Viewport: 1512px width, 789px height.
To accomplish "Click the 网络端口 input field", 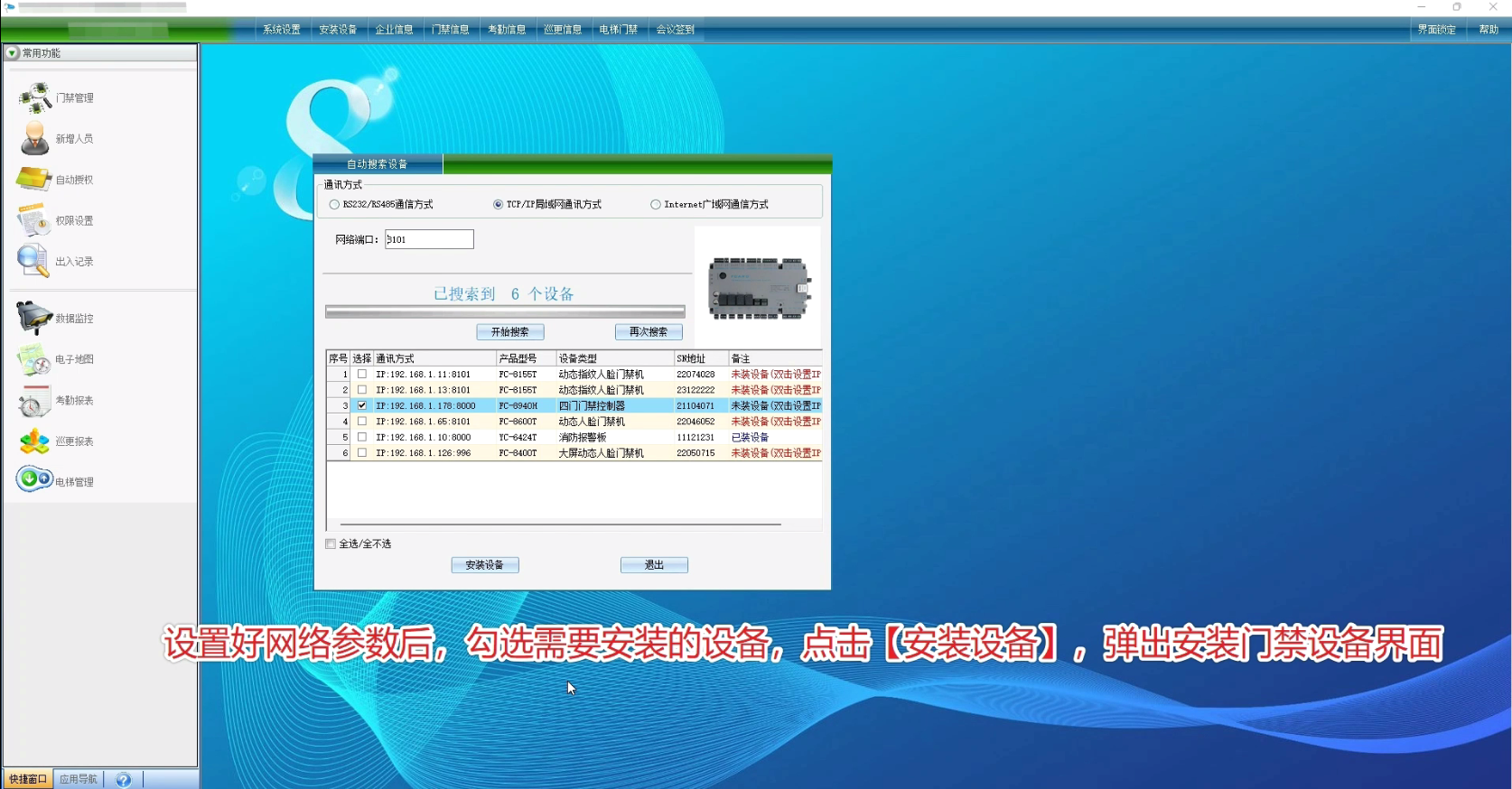I will tap(429, 239).
